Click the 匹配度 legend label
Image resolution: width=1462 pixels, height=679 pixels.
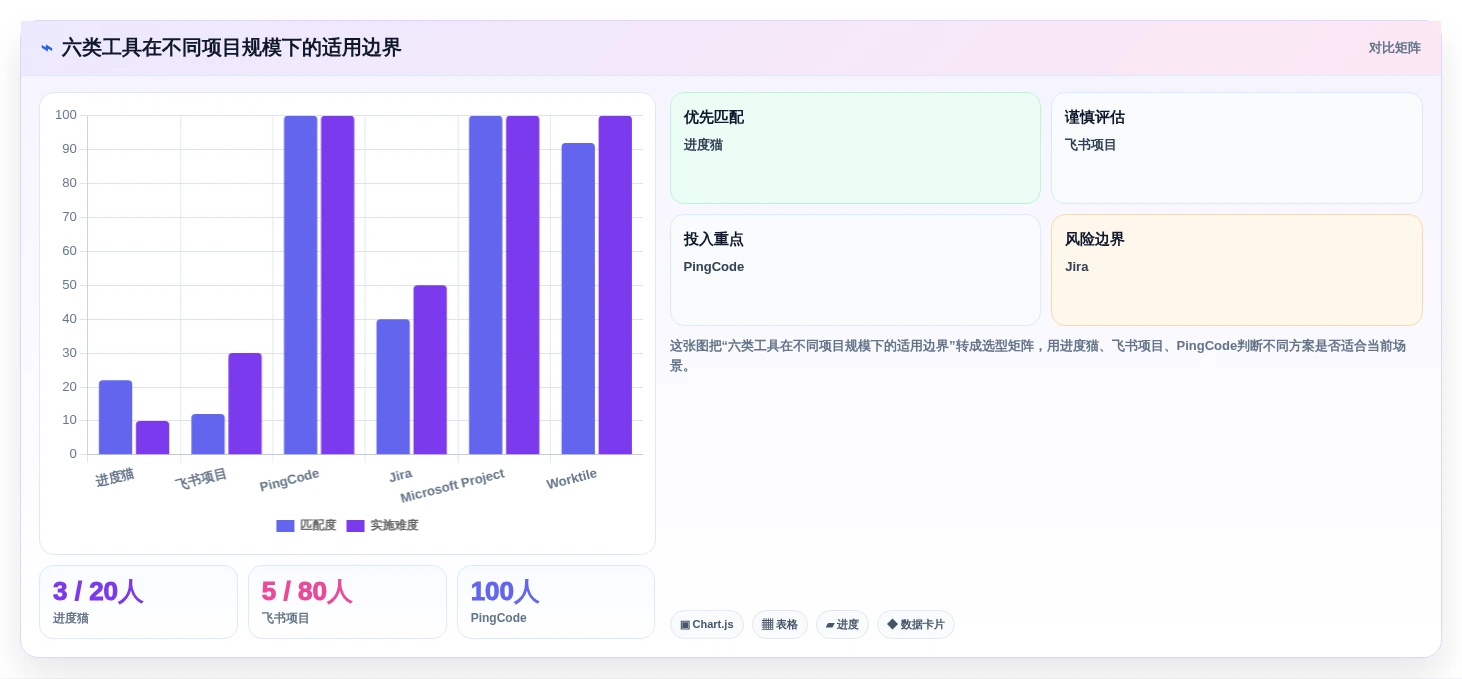point(318,526)
